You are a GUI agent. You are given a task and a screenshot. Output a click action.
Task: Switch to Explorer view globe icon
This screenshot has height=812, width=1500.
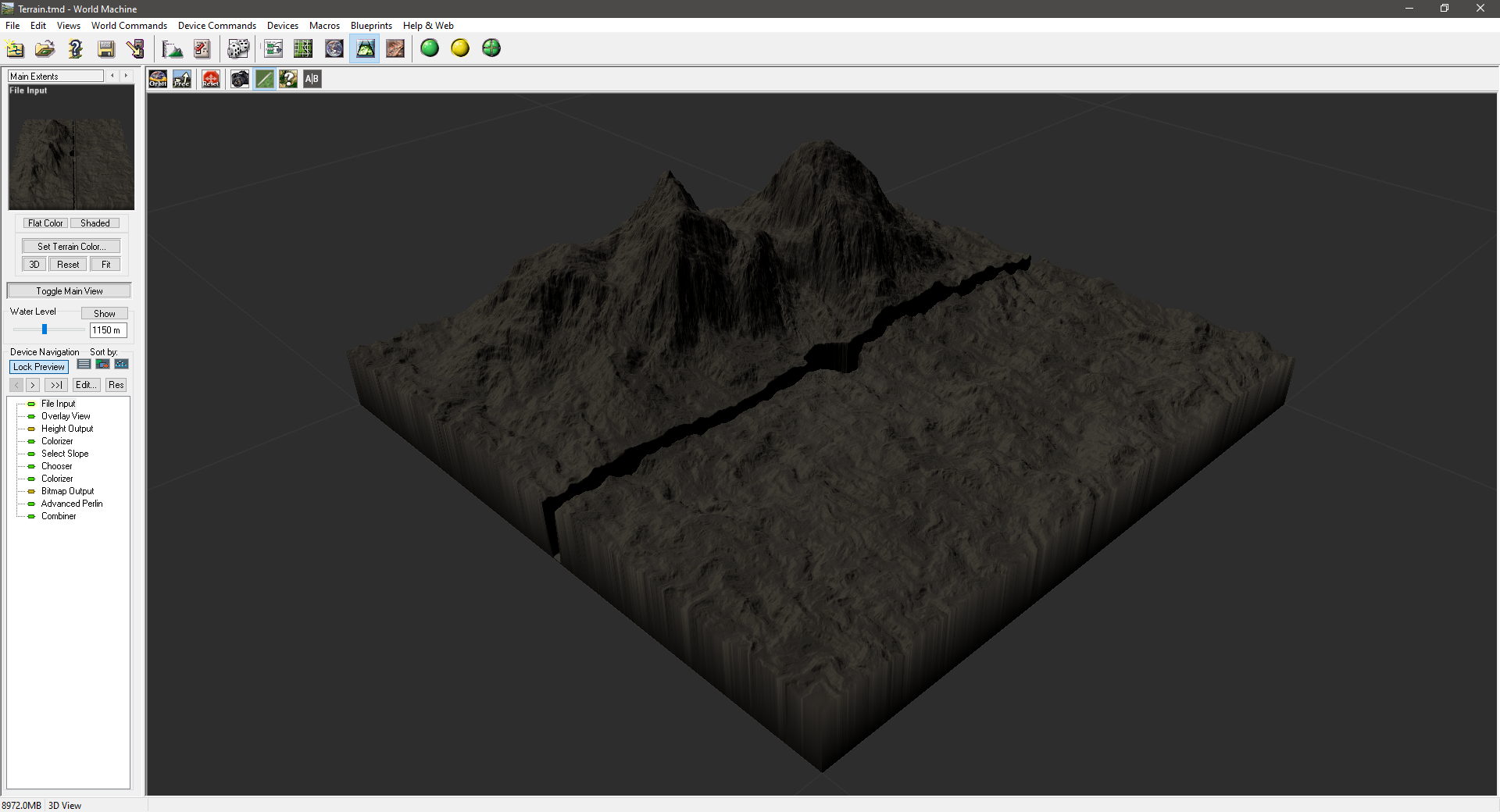pos(334,49)
